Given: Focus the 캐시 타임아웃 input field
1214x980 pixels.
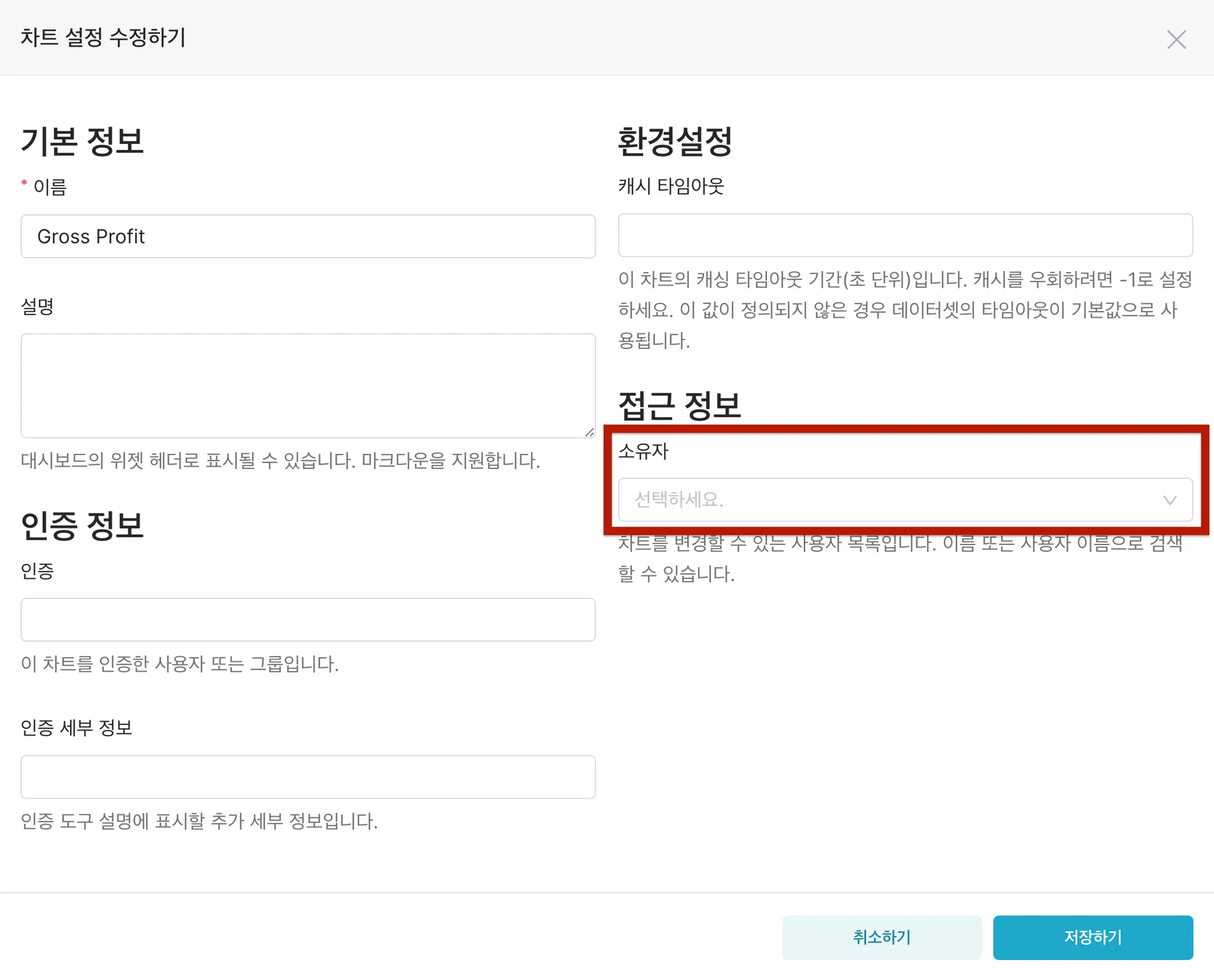Looking at the screenshot, I should [905, 235].
